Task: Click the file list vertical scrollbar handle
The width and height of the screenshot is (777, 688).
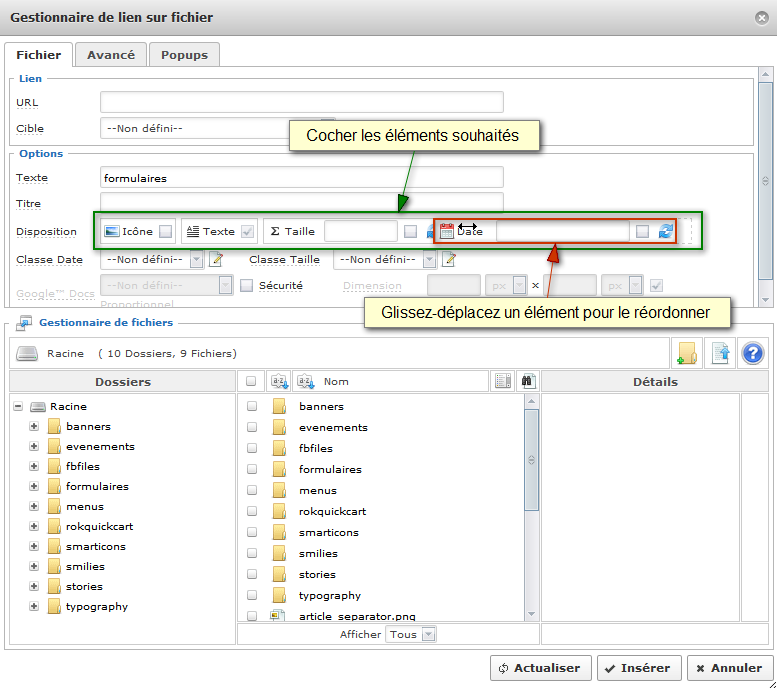Action: 531,459
